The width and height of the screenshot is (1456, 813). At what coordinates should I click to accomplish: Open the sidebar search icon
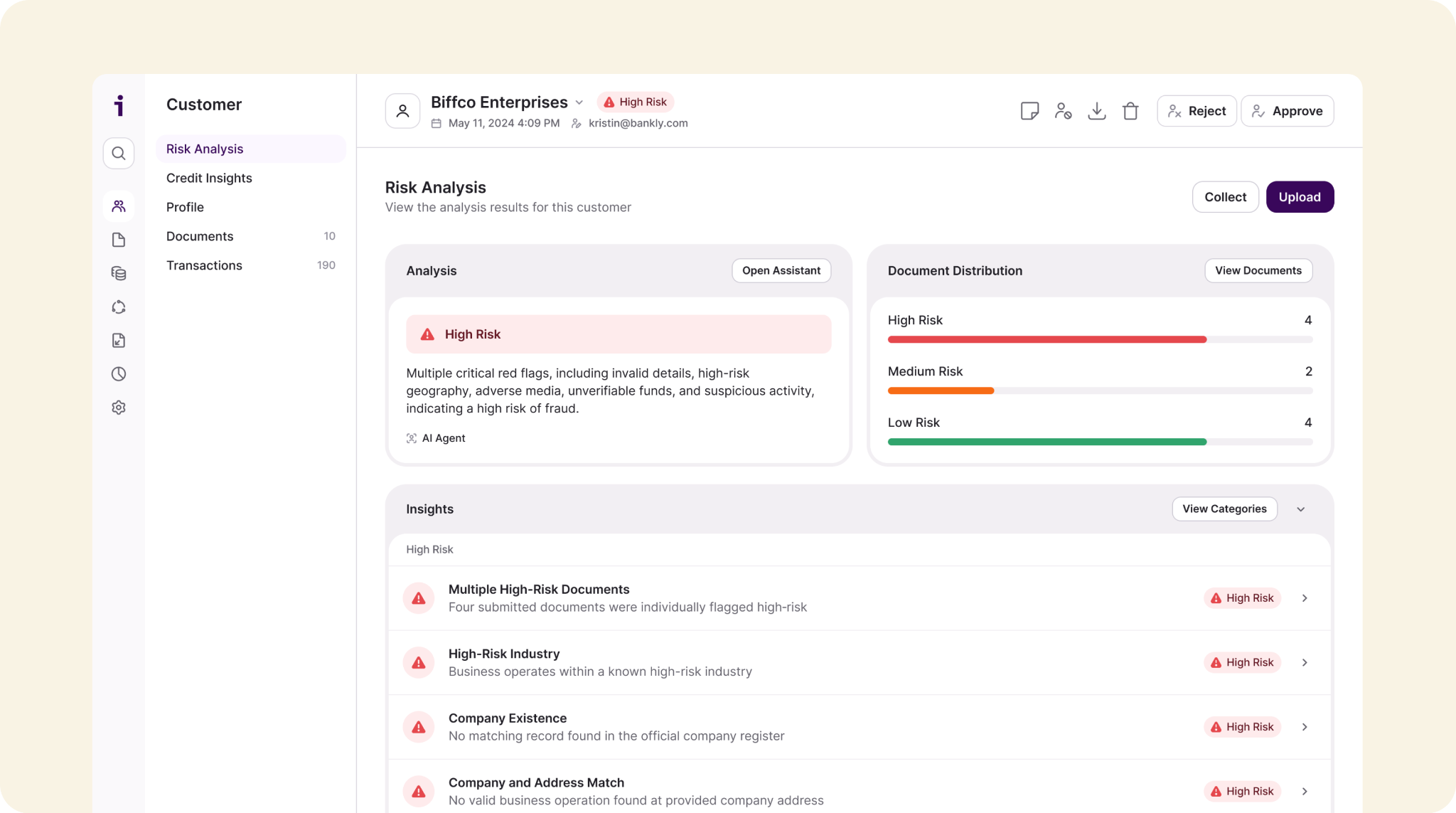119,154
